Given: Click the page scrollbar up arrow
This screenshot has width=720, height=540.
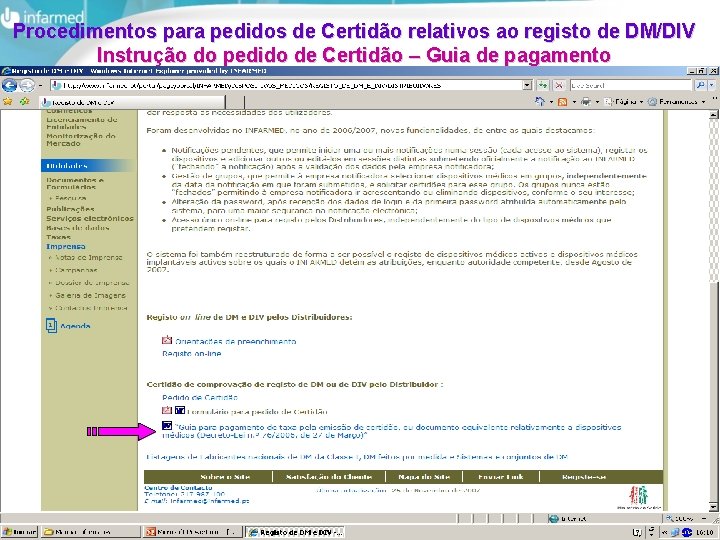Looking at the screenshot, I should coord(714,115).
